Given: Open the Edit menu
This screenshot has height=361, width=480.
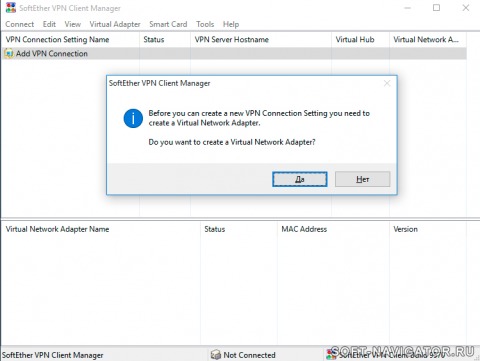Looking at the screenshot, I should tap(49, 24).
